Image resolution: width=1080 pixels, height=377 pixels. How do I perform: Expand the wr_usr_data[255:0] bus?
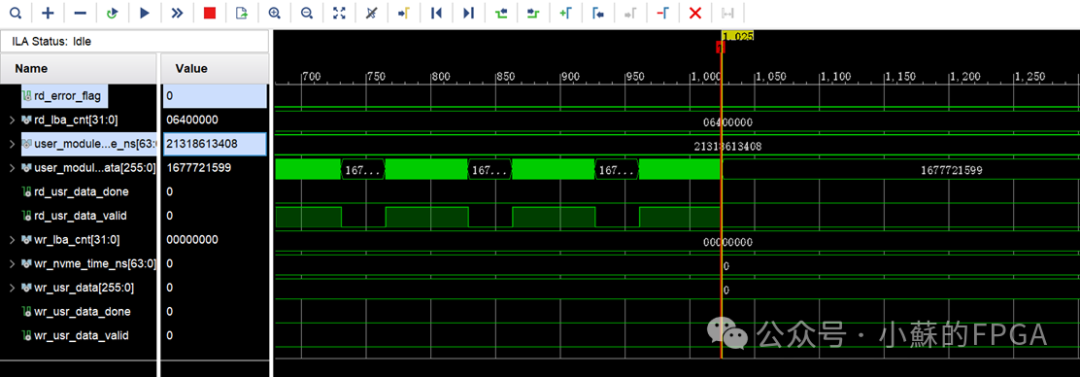pos(12,287)
